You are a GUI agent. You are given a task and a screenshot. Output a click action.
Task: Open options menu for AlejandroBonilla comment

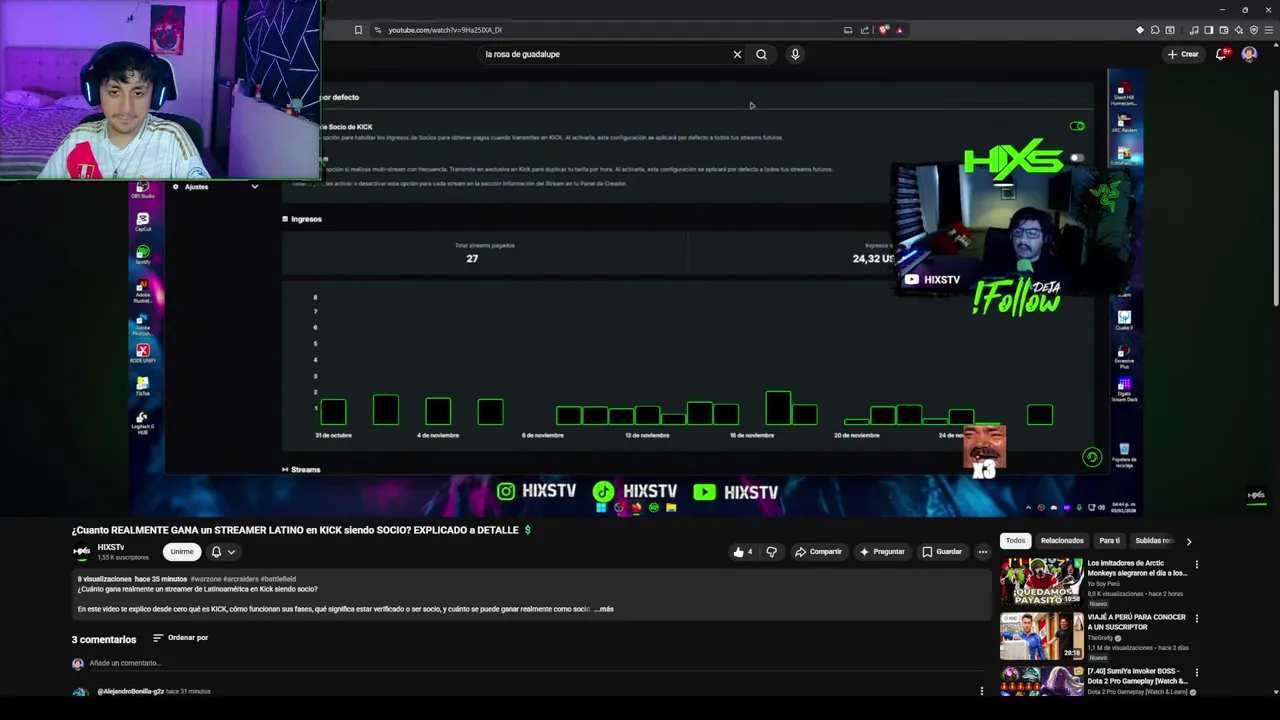pyautogui.click(x=981, y=691)
